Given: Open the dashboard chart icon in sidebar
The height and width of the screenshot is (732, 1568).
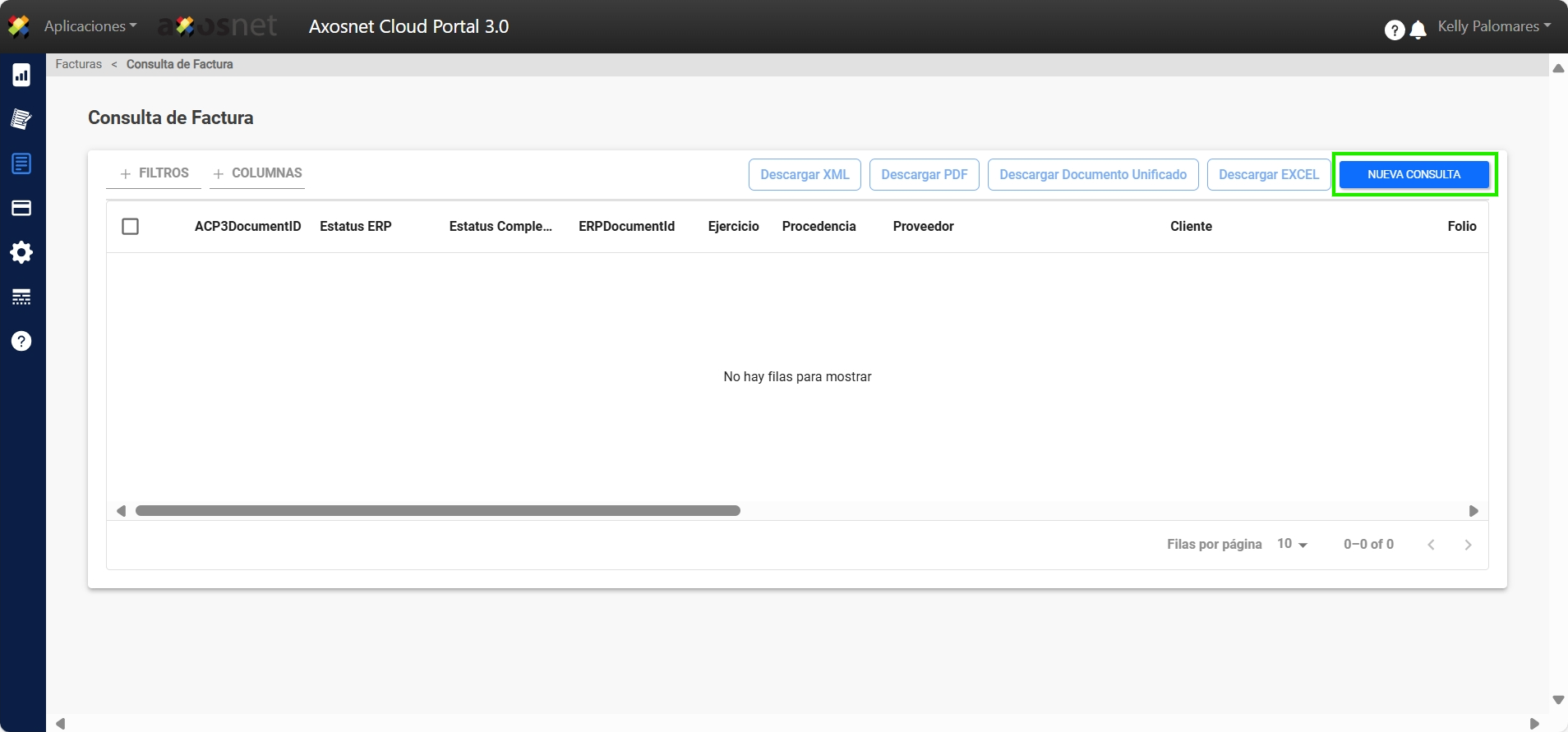Looking at the screenshot, I should pyautogui.click(x=21, y=76).
